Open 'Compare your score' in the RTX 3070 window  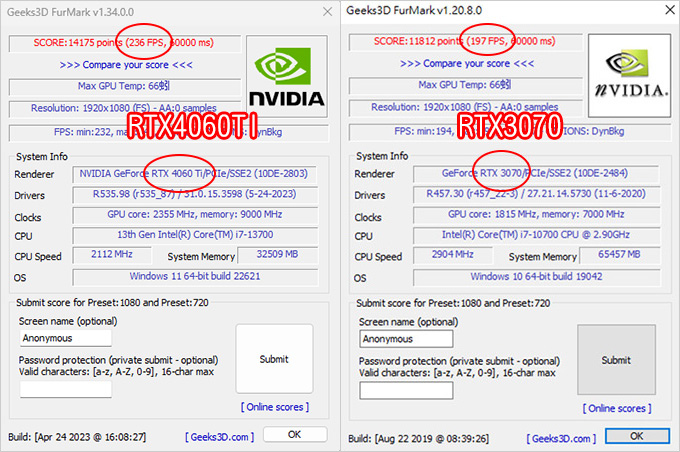[x=467, y=64]
